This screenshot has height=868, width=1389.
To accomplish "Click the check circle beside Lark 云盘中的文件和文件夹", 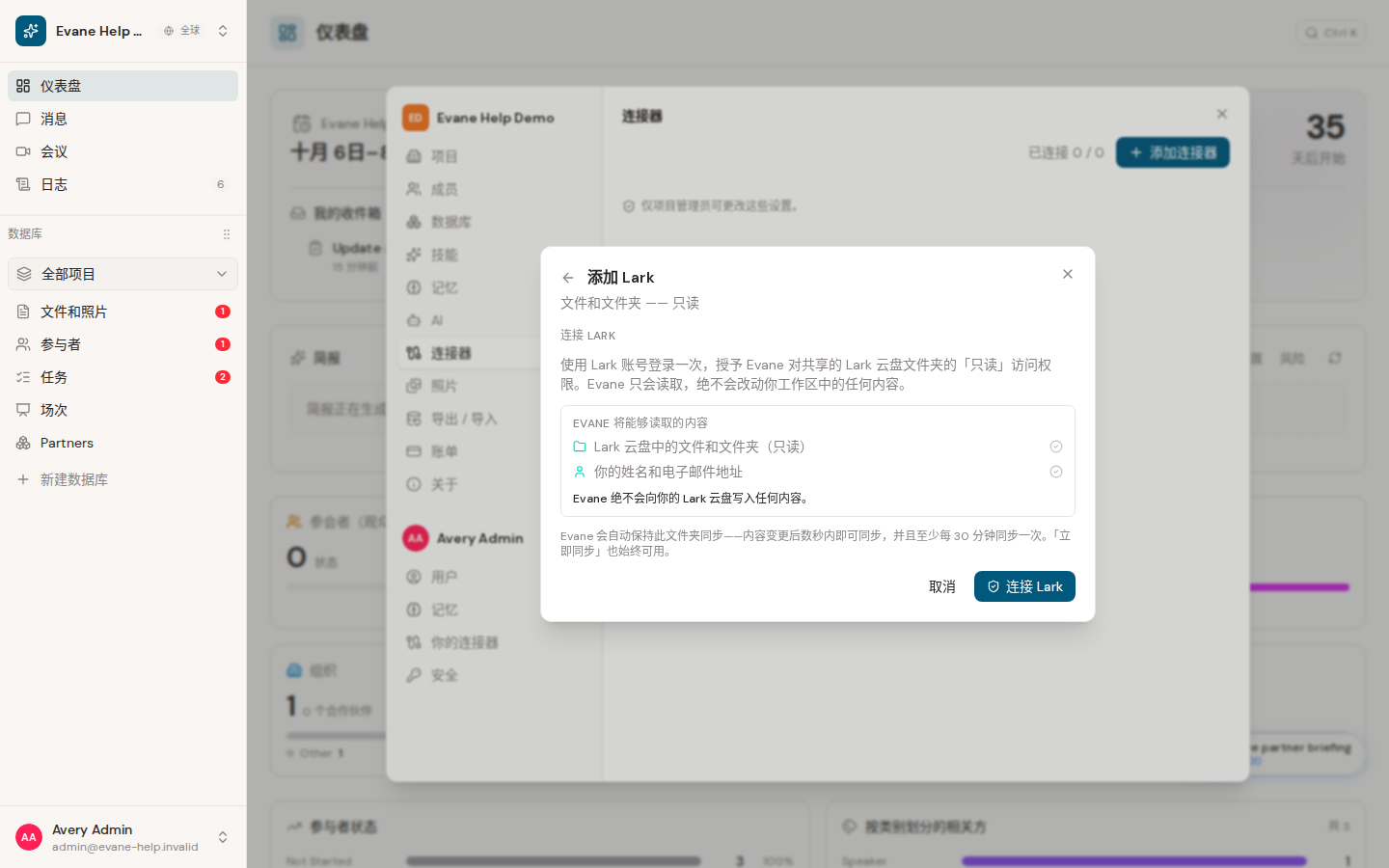I will 1056,447.
